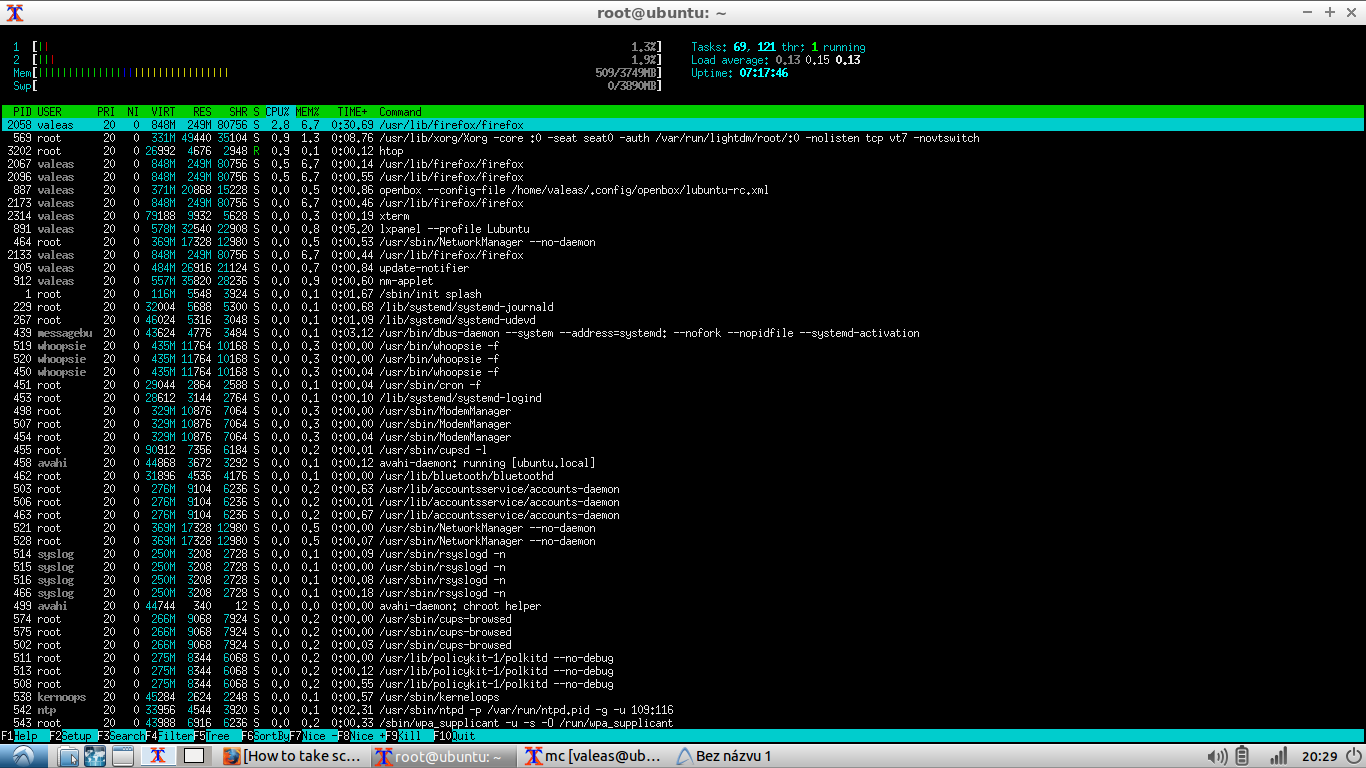Open the window menu icon in title bar
Viewport: 1366px width, 768px height.
pos(13,12)
